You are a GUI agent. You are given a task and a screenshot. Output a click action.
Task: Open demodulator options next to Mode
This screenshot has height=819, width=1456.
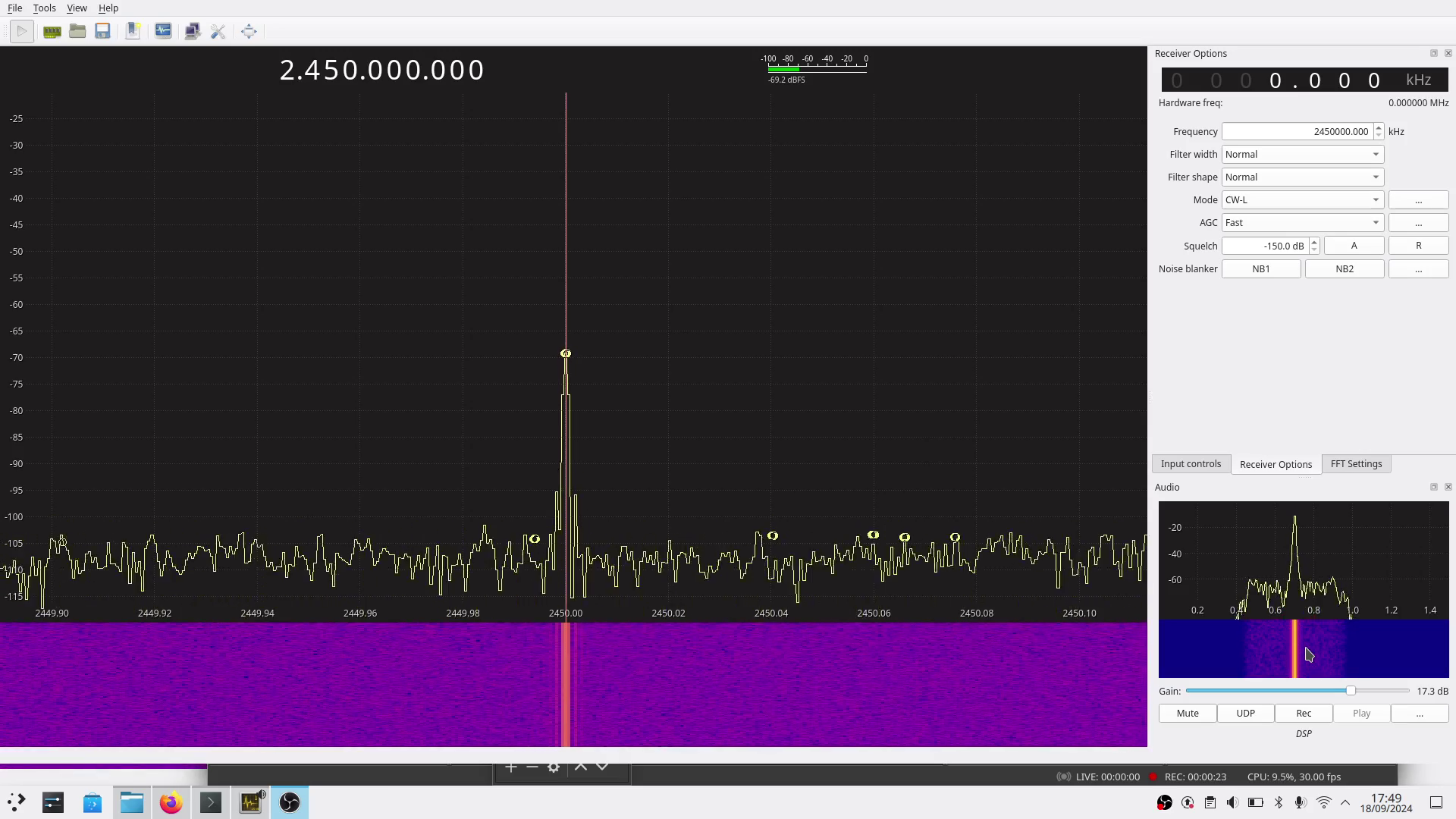tap(1419, 200)
